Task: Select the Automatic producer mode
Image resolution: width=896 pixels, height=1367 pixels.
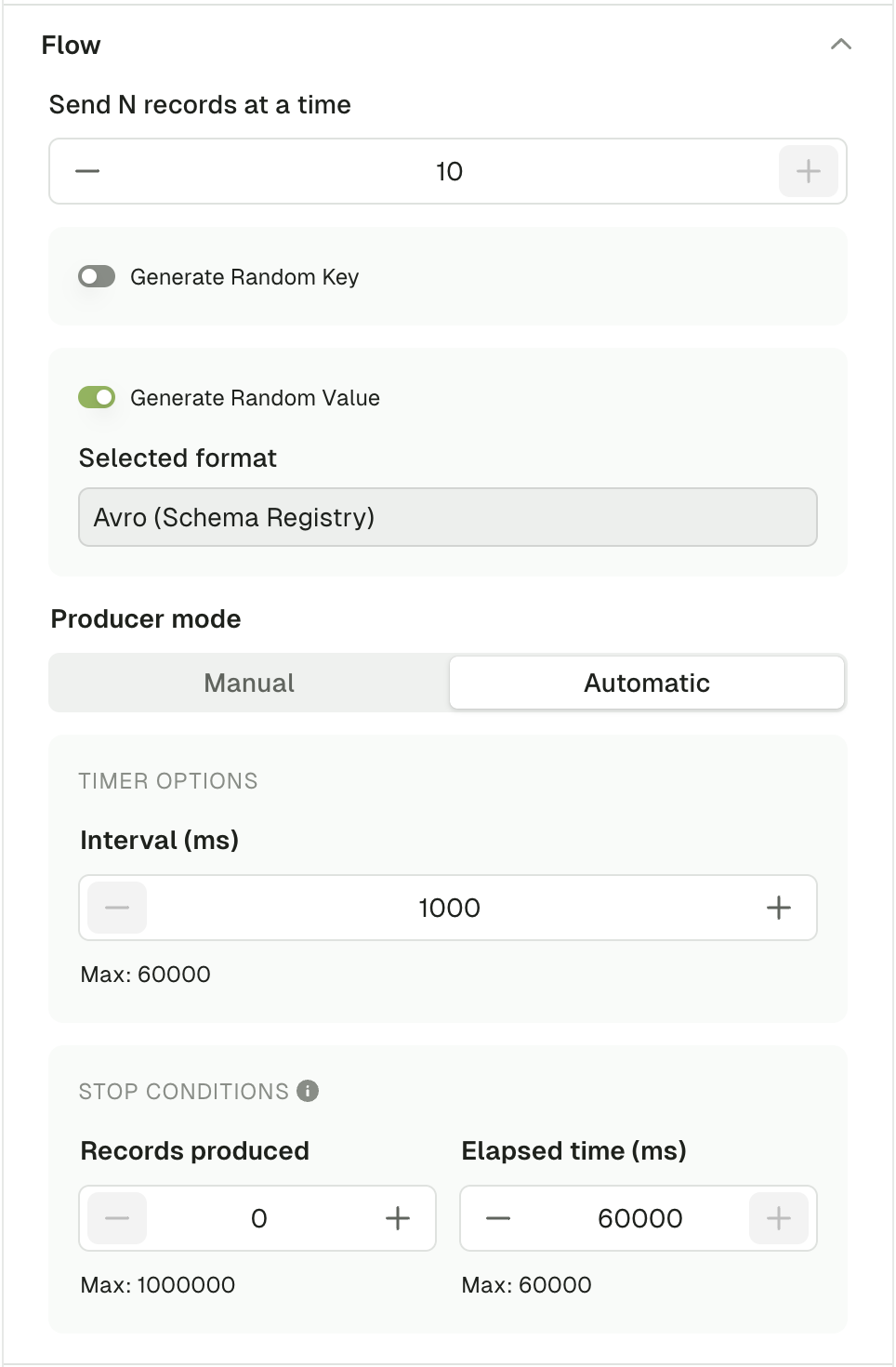Action: pyautogui.click(x=647, y=683)
